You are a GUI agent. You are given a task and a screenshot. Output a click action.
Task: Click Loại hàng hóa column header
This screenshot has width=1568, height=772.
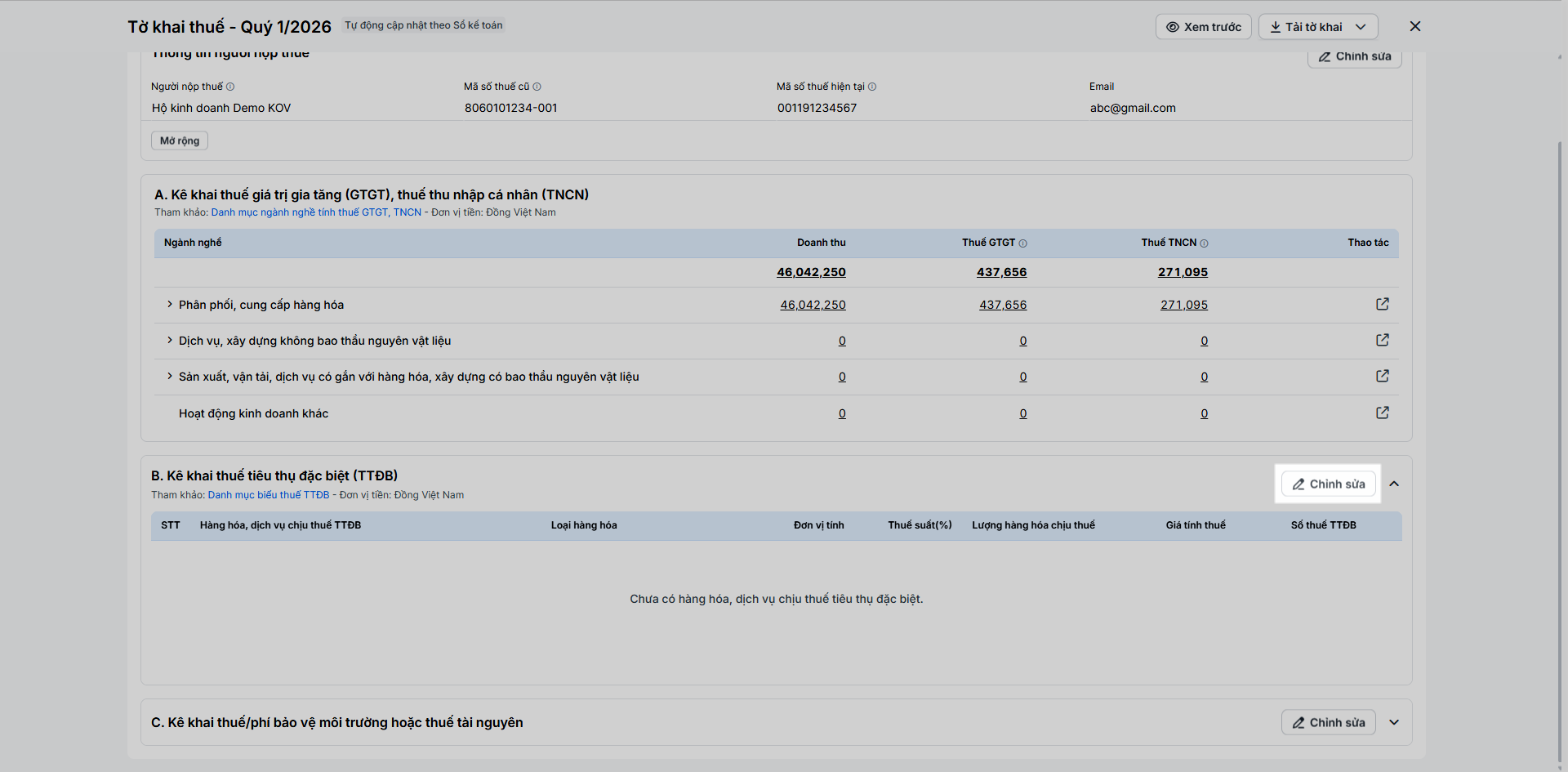[584, 525]
